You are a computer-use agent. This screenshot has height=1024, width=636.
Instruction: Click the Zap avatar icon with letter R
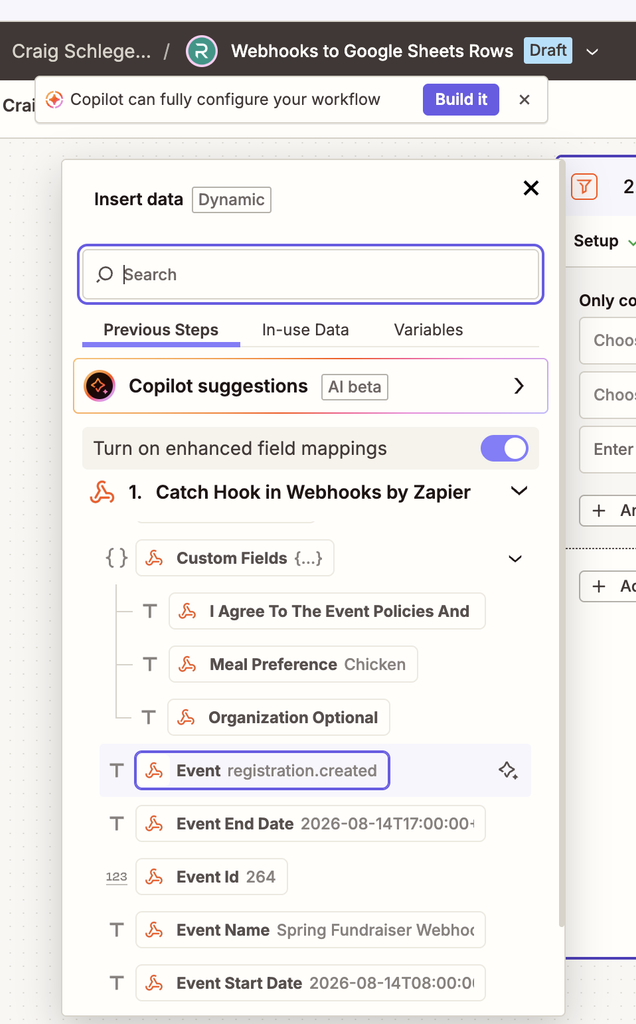201,51
